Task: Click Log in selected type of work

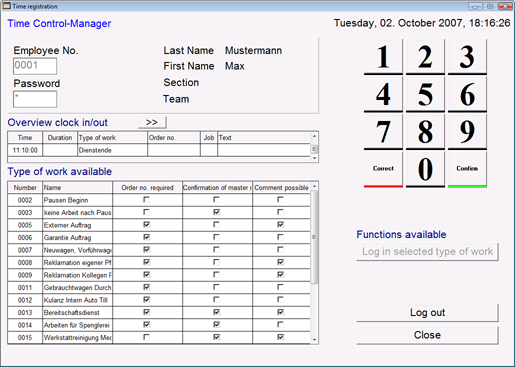Action: point(427,252)
